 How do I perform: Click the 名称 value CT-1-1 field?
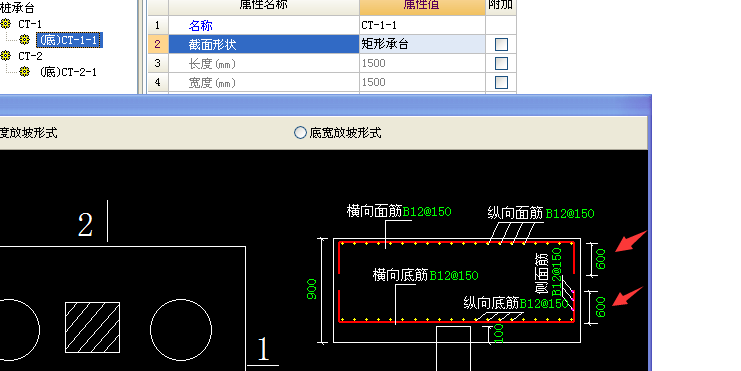pos(422,25)
